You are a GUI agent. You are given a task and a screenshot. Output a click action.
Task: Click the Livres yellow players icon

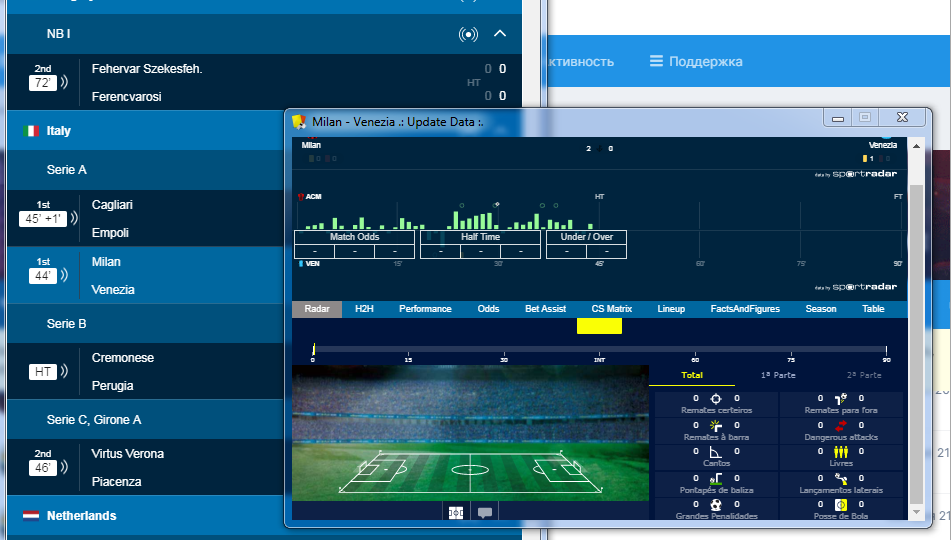[x=840, y=452]
